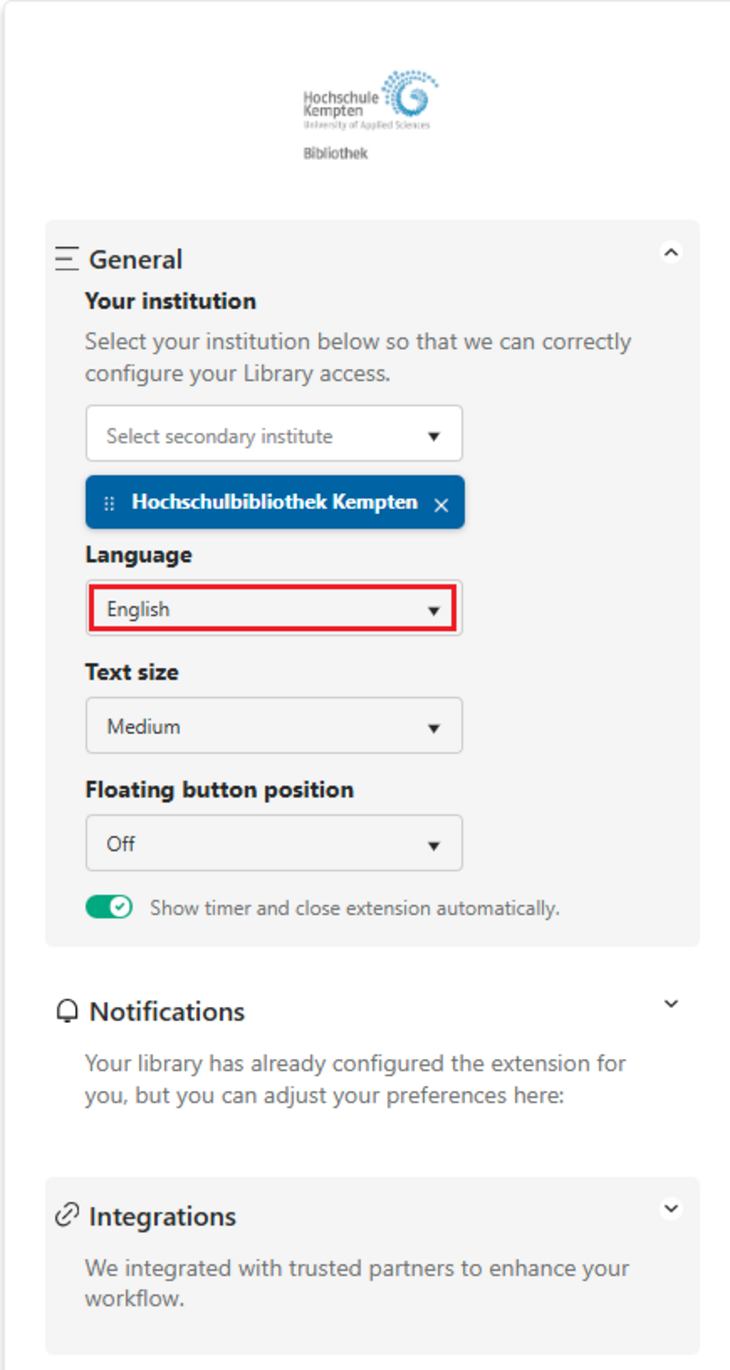Image resolution: width=730 pixels, height=1370 pixels.
Task: Click the General section menu icon
Action: tap(67, 259)
